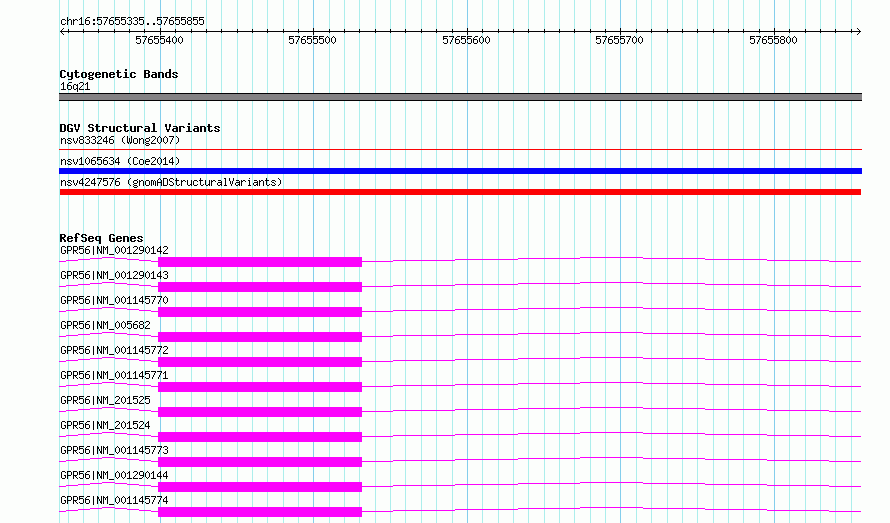This screenshot has height=523, width=890.
Task: Click the 57655600 ruler tick label
Action: pos(466,40)
